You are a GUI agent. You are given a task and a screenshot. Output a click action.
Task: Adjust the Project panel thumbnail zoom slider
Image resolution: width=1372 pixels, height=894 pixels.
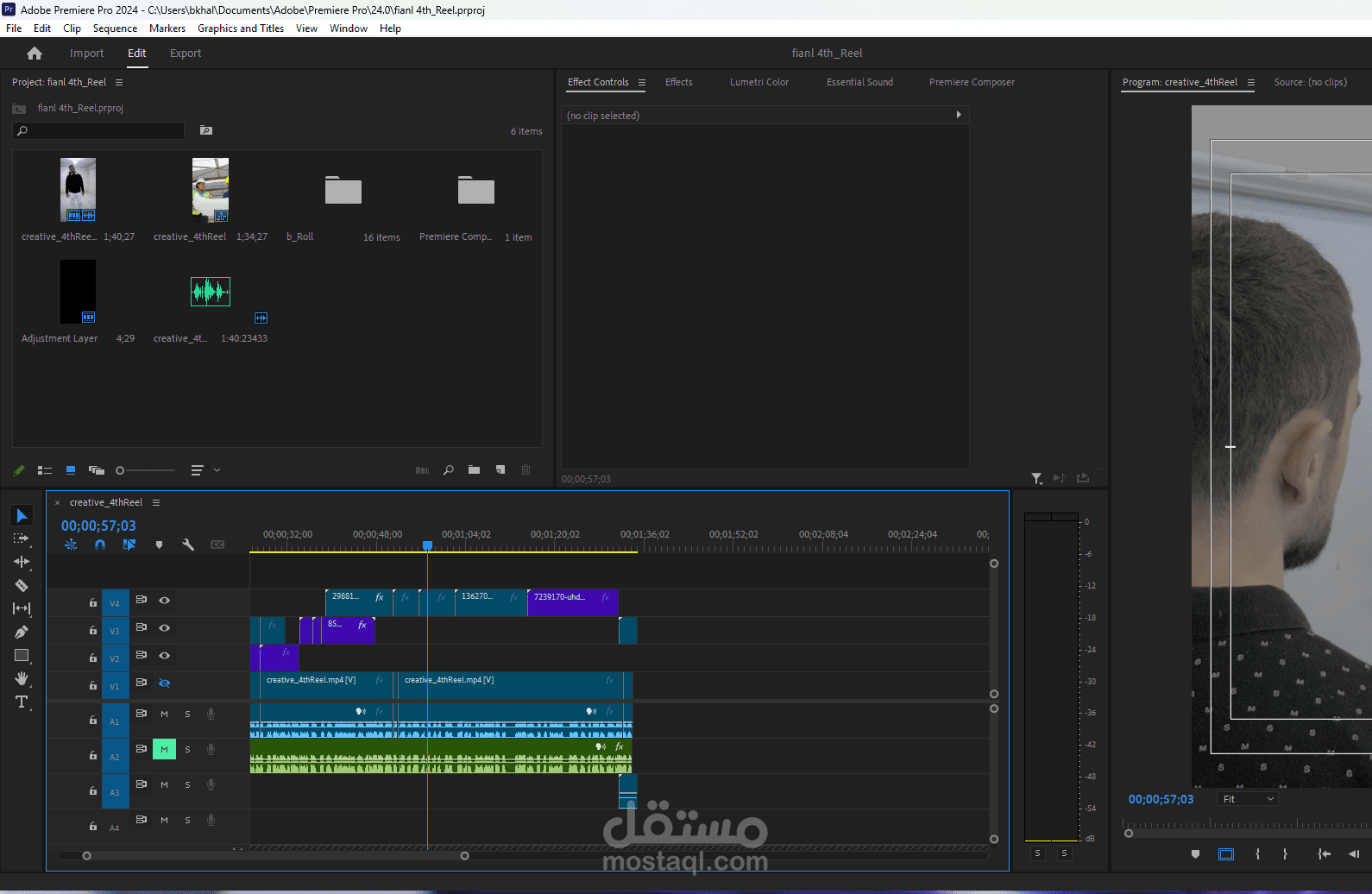(120, 470)
